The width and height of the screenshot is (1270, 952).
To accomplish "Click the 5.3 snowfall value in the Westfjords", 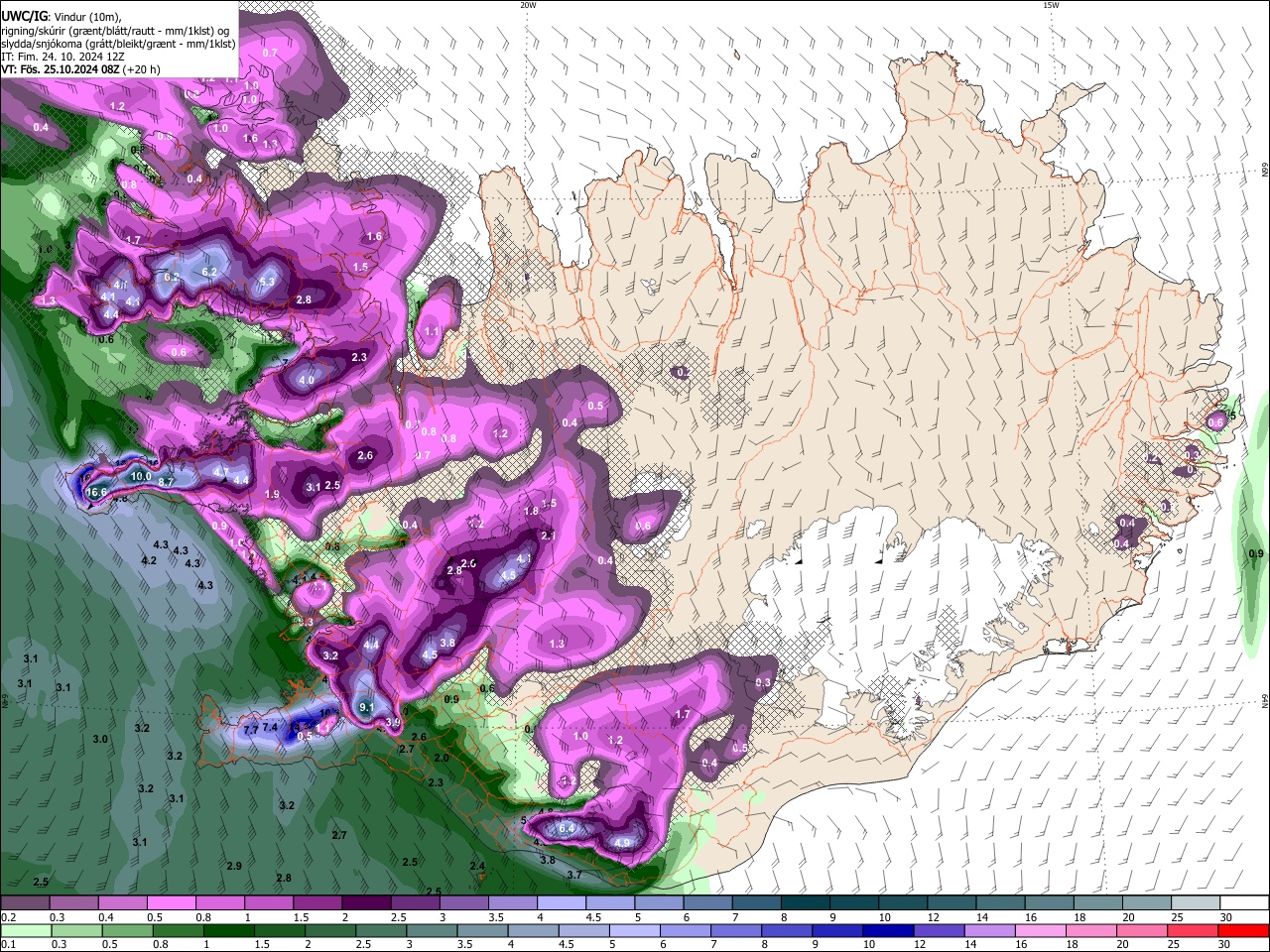I will pos(267,282).
